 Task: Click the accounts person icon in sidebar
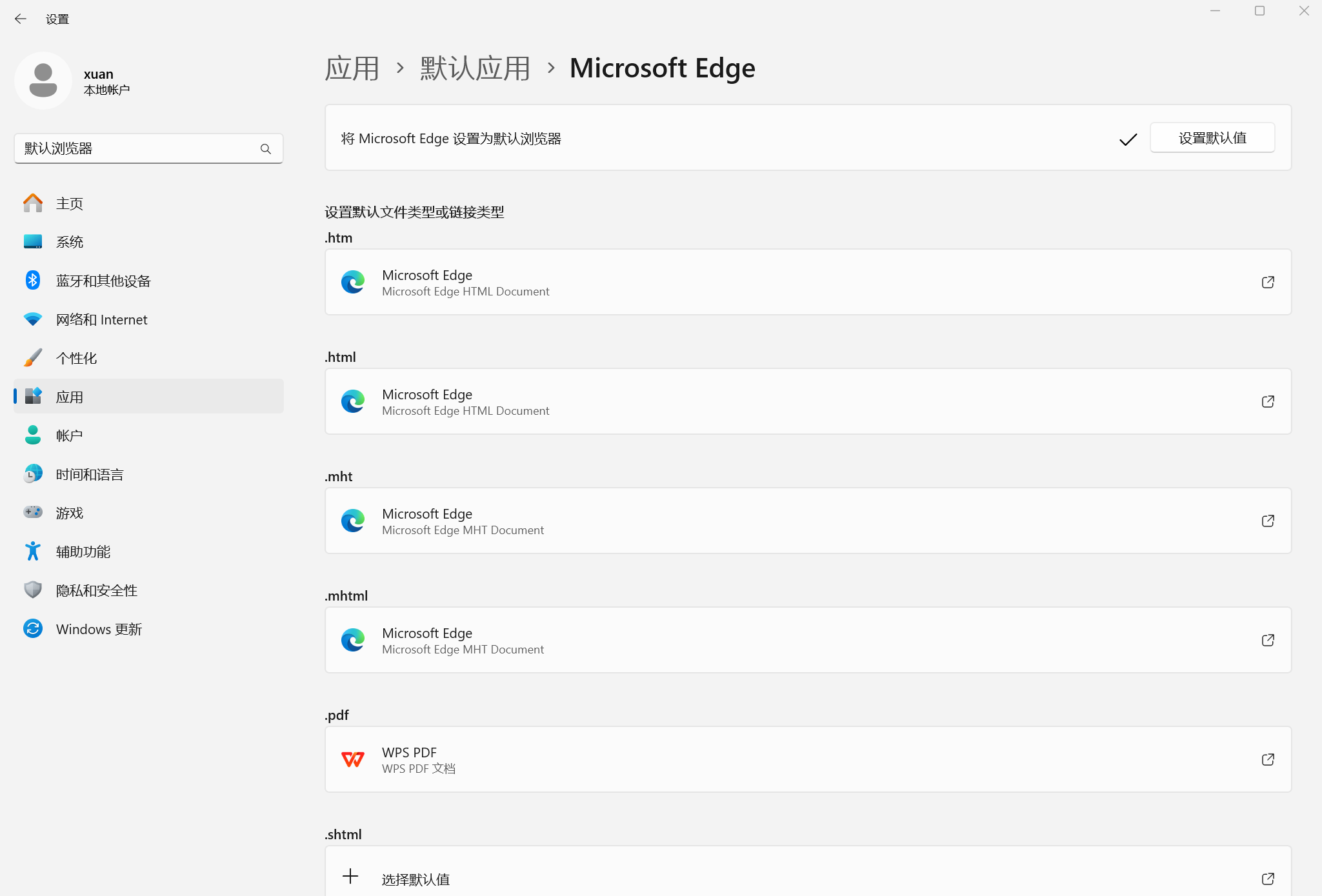coord(33,435)
